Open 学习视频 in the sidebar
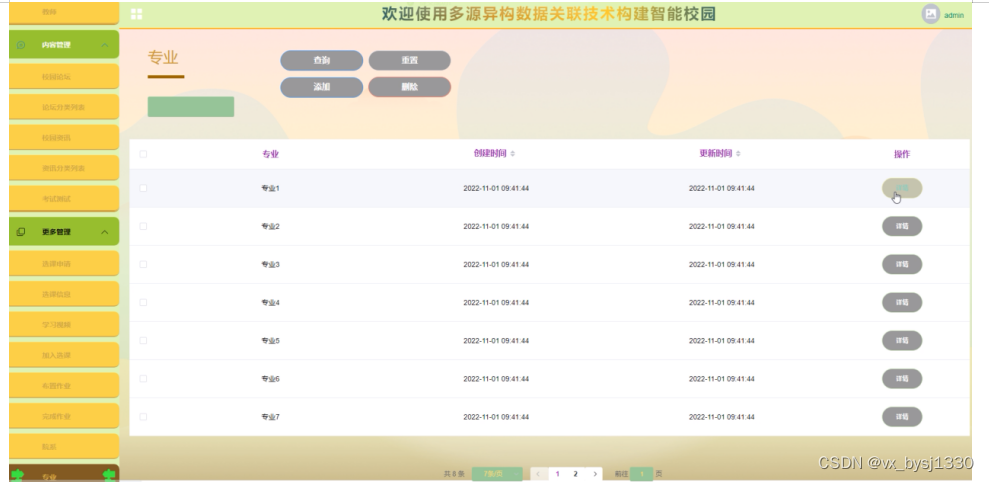The image size is (989, 482). click(64, 325)
